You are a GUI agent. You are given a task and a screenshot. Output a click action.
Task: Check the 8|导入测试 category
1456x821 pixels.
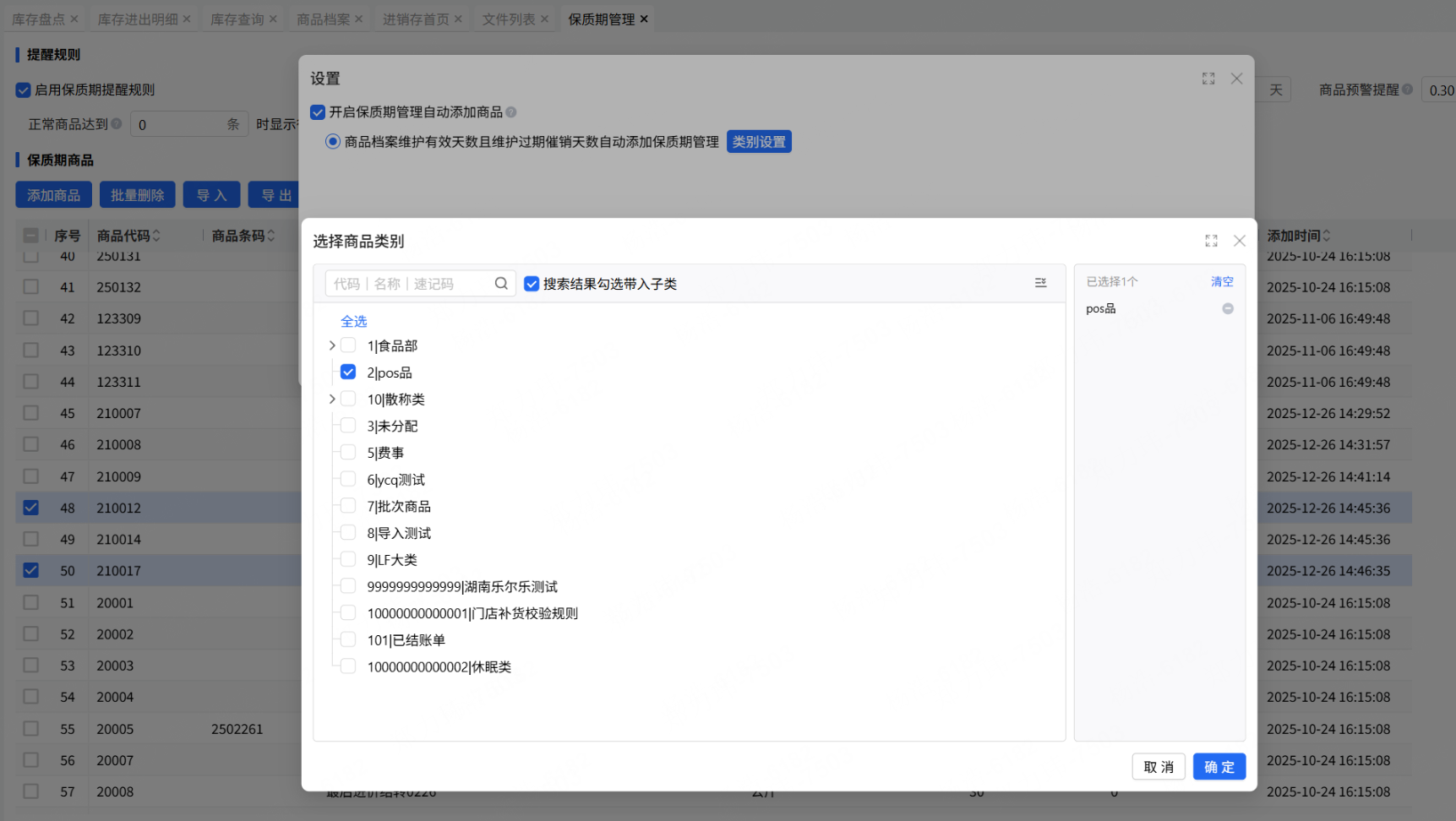tap(348, 533)
